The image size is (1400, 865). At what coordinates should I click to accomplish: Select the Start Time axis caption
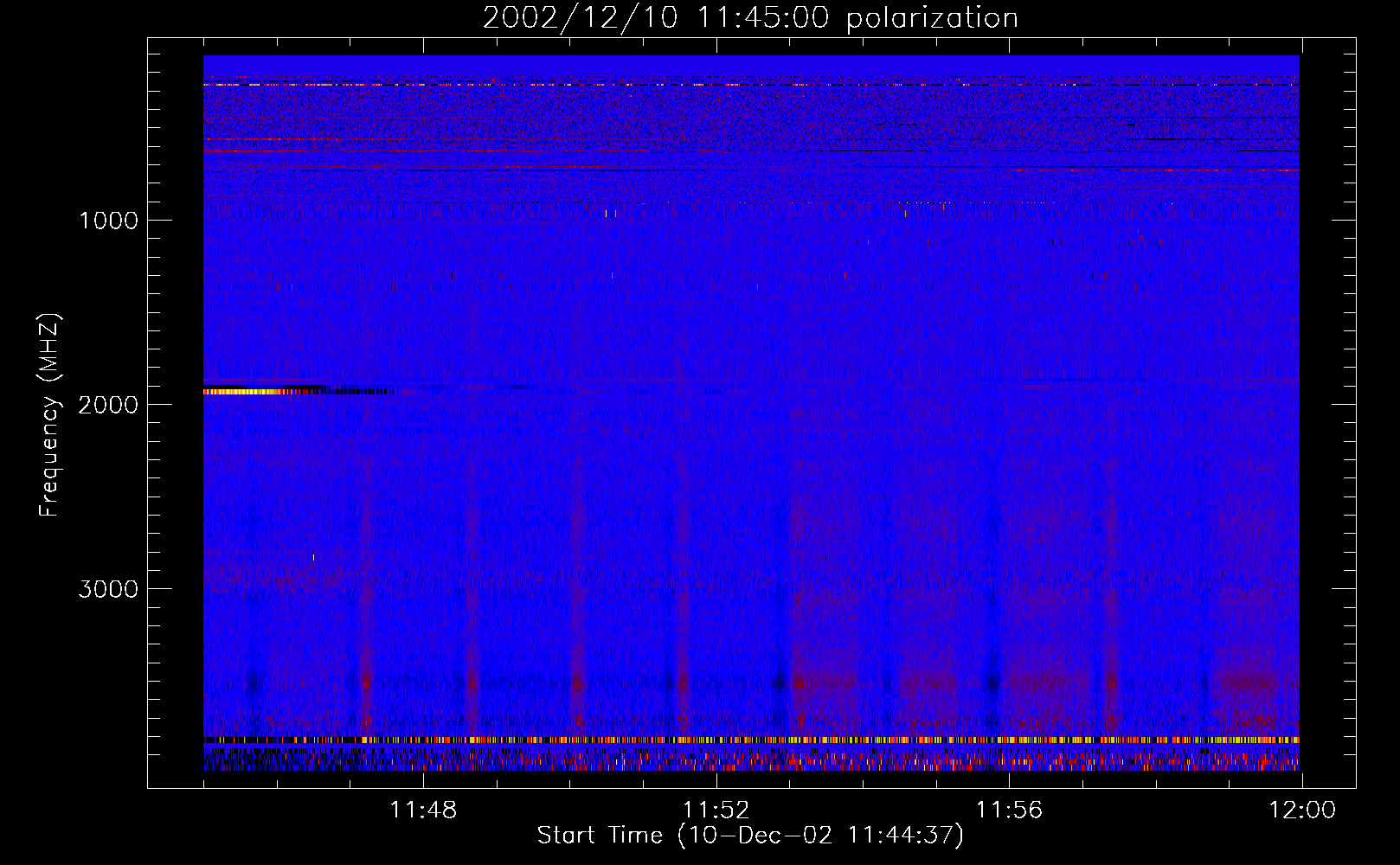pyautogui.click(x=750, y=836)
